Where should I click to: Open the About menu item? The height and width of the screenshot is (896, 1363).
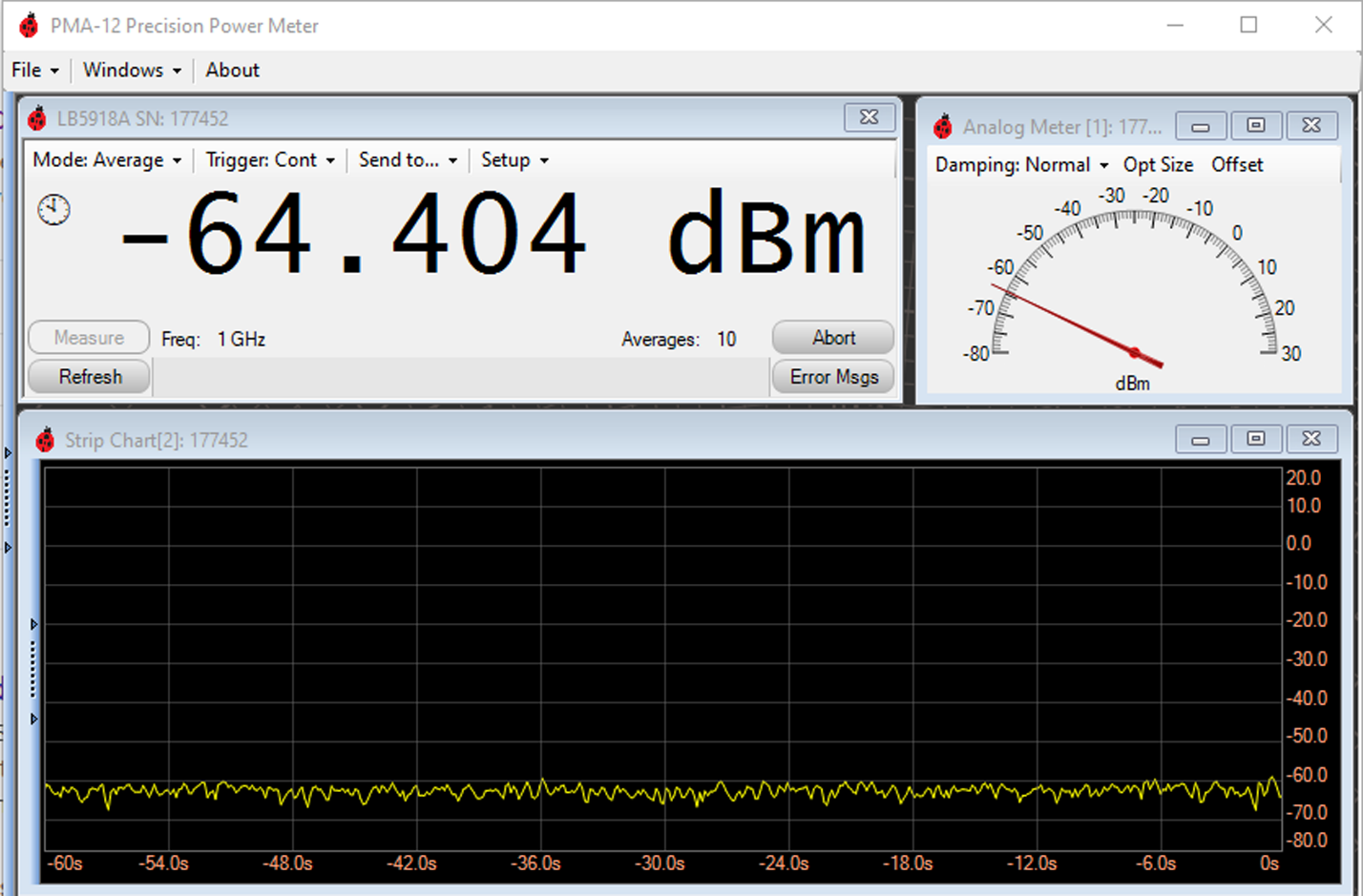pos(232,70)
